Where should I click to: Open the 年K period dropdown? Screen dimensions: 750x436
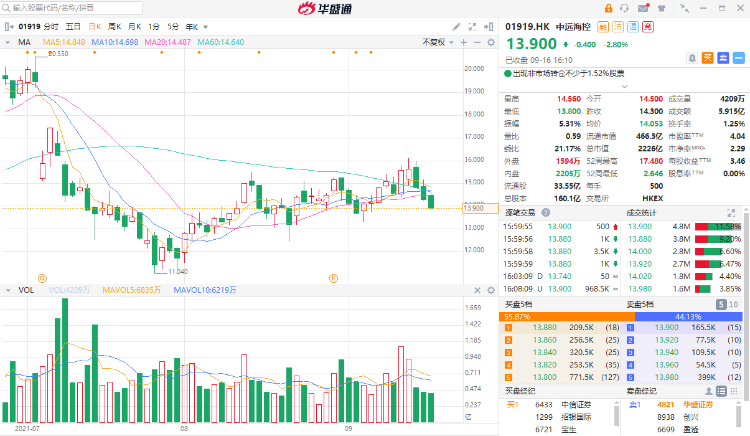195,25
